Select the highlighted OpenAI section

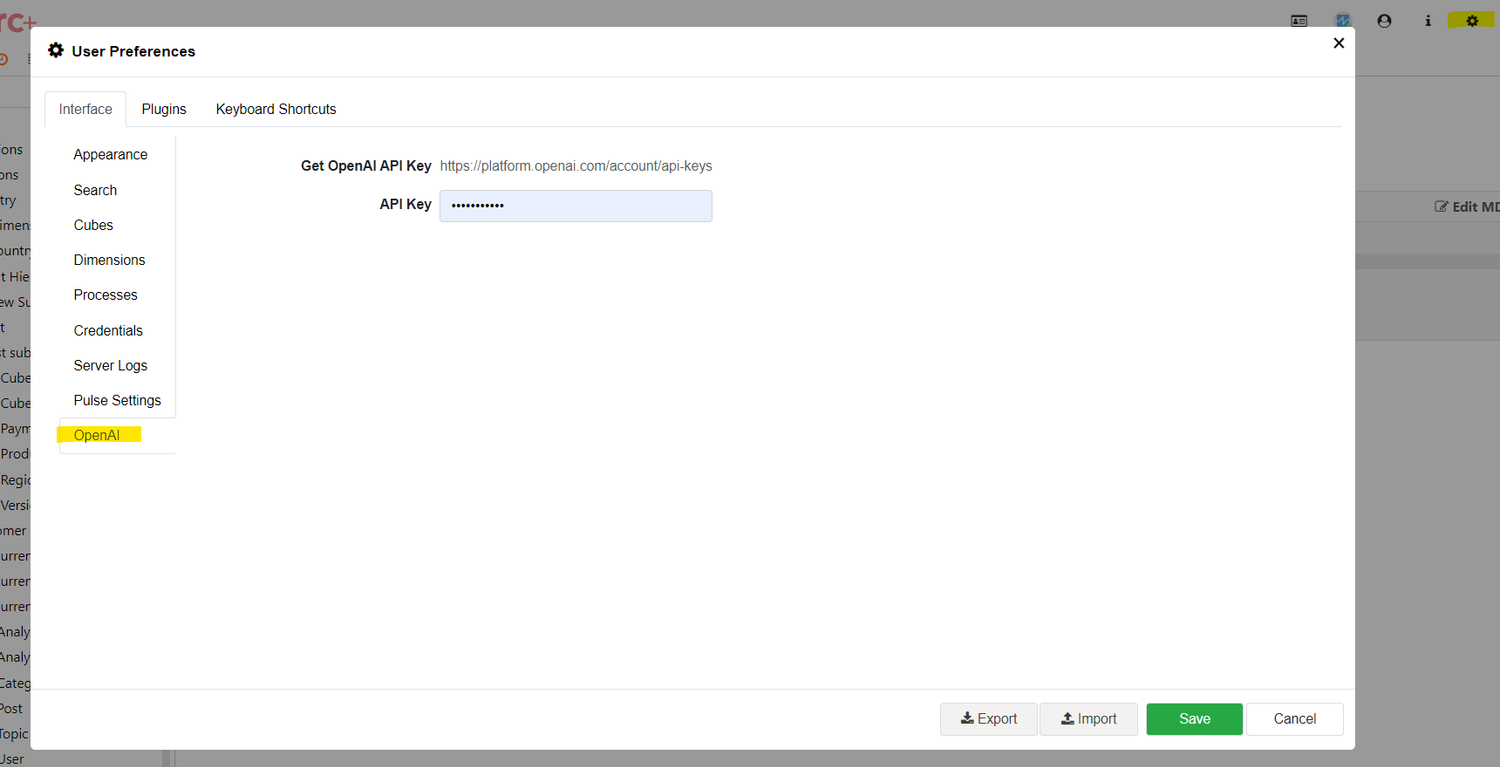pos(98,435)
